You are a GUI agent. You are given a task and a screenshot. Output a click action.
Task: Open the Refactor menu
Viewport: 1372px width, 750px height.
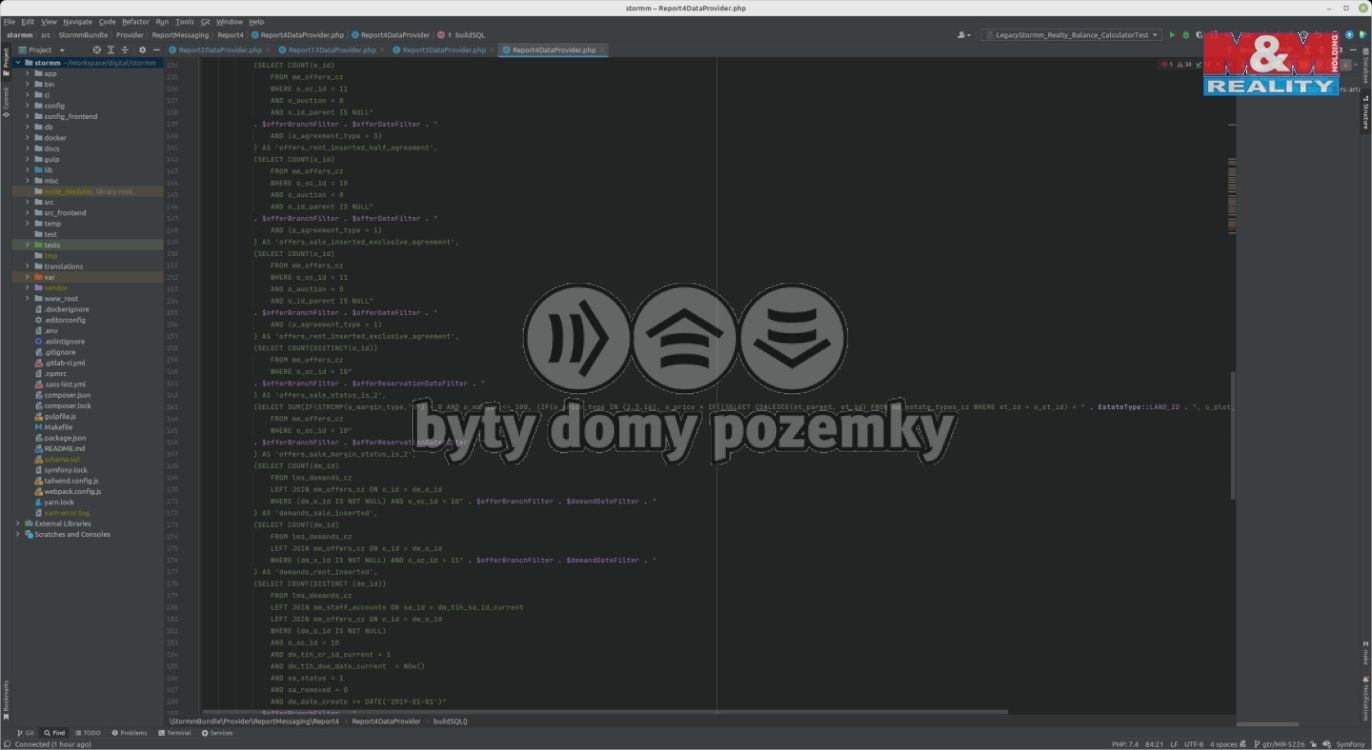coord(135,20)
